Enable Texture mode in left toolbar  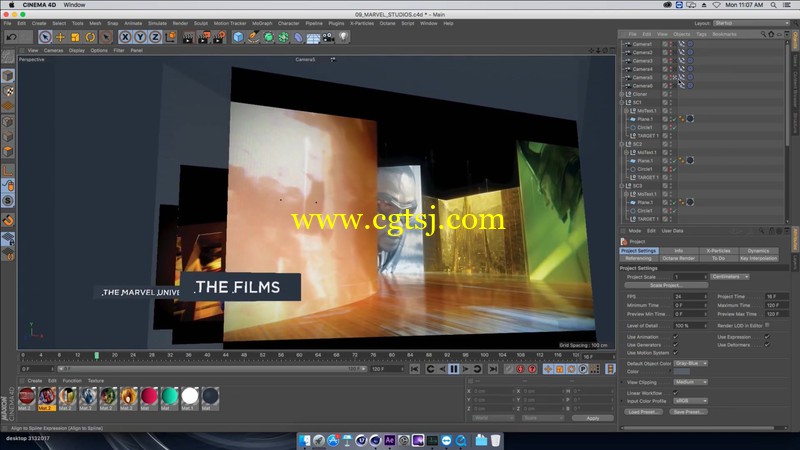8,91
